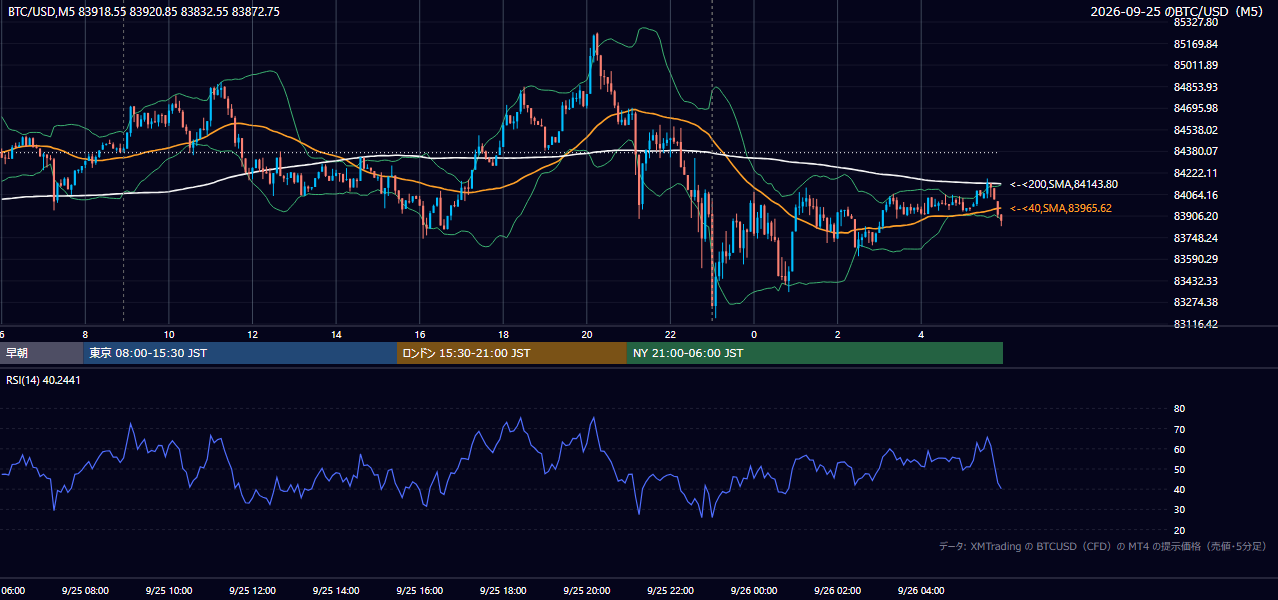Click the データ: XMTrading data source caption
The image size is (1278, 600).
1103,546
